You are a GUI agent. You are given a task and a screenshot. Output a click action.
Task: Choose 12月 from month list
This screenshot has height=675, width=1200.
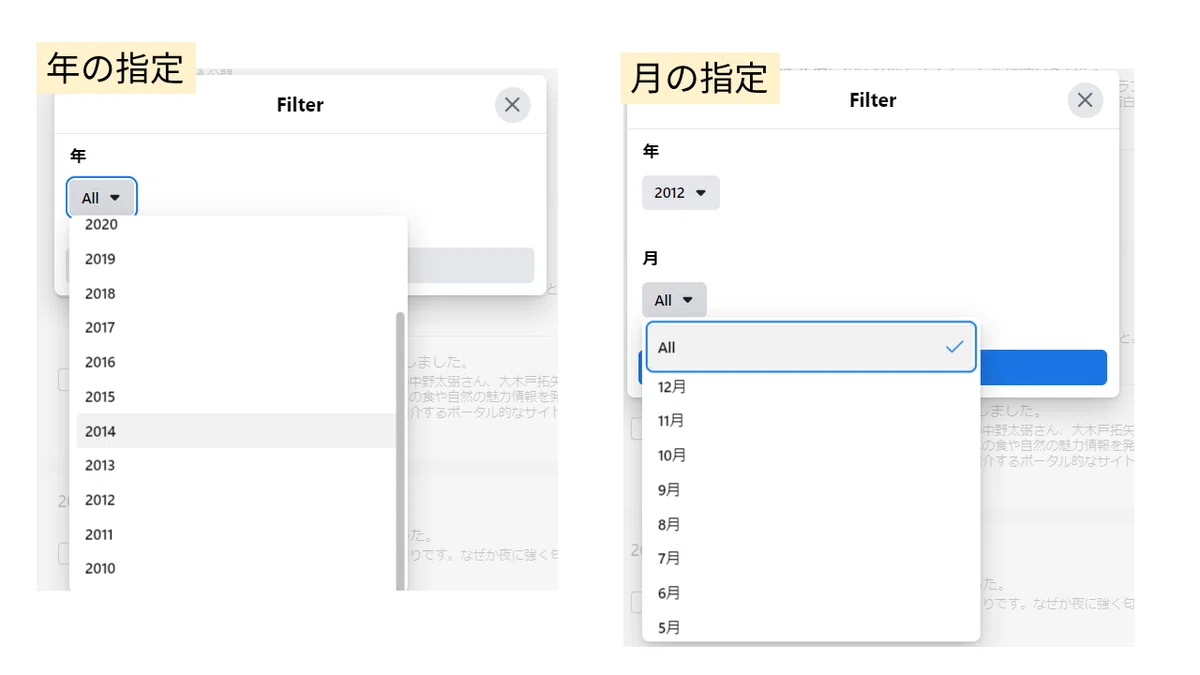811,386
